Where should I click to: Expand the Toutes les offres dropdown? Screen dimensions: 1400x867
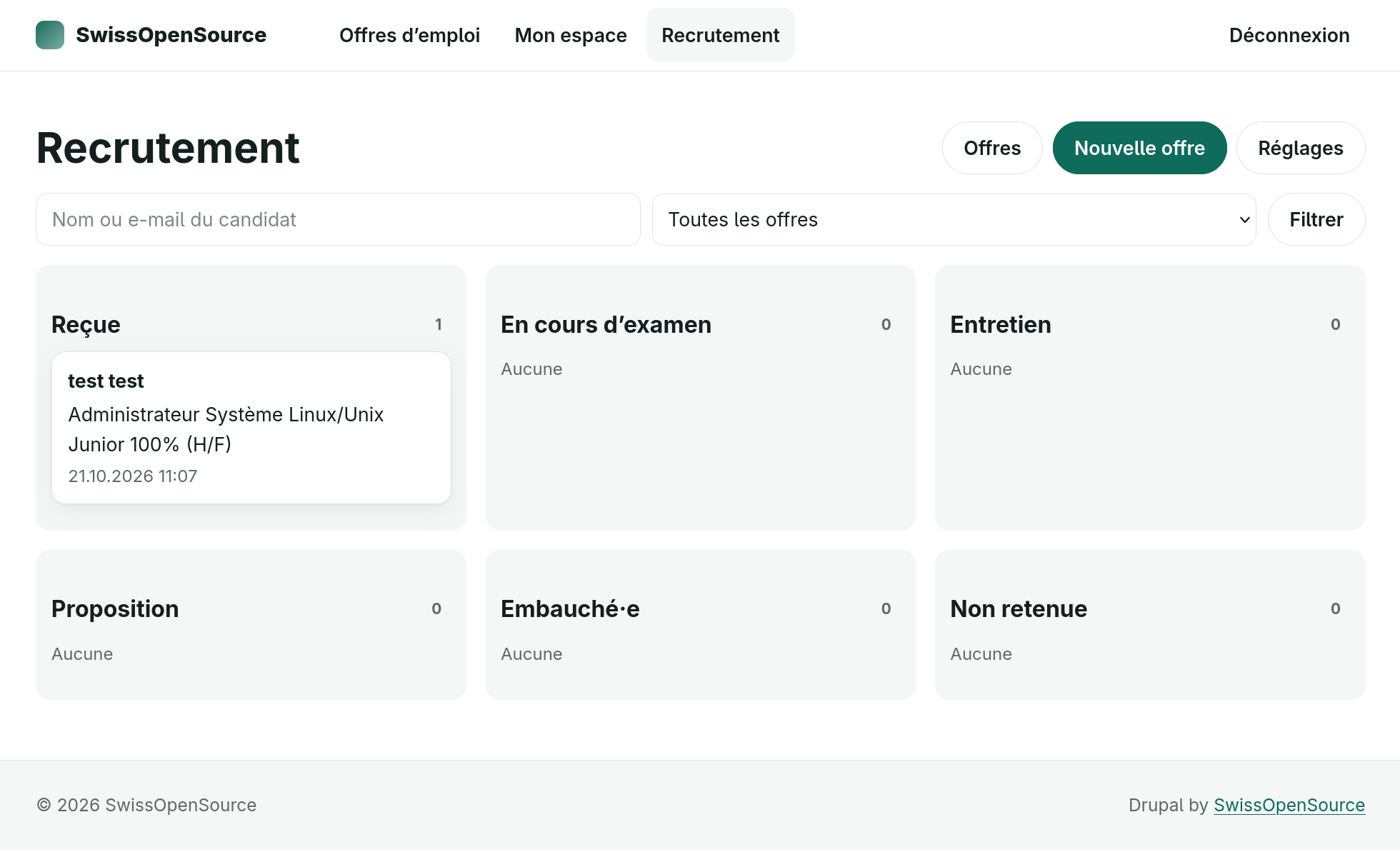954,219
